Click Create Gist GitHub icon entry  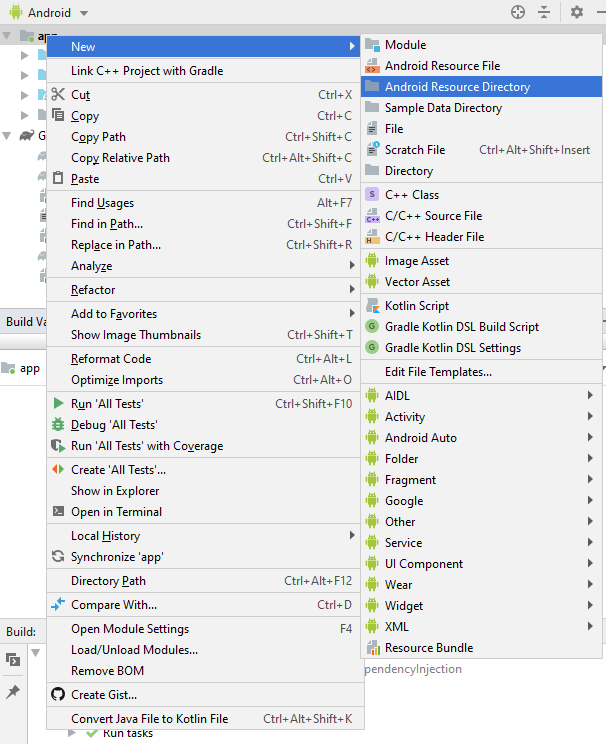(104, 695)
